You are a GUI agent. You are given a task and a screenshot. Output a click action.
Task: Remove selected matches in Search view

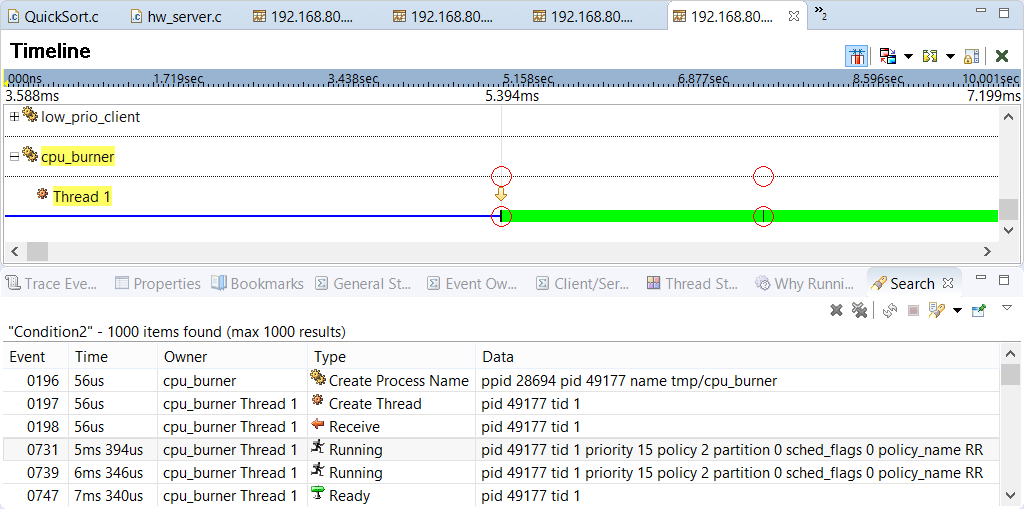coord(836,311)
